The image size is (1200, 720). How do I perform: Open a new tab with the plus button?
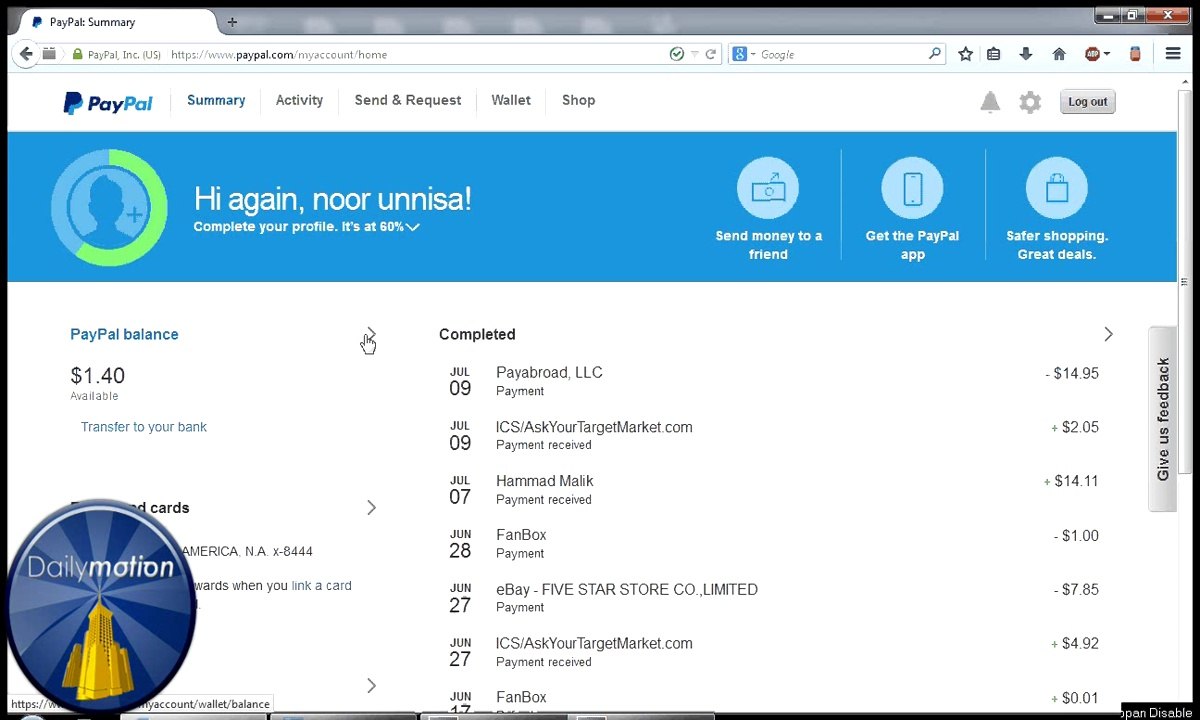tap(232, 21)
